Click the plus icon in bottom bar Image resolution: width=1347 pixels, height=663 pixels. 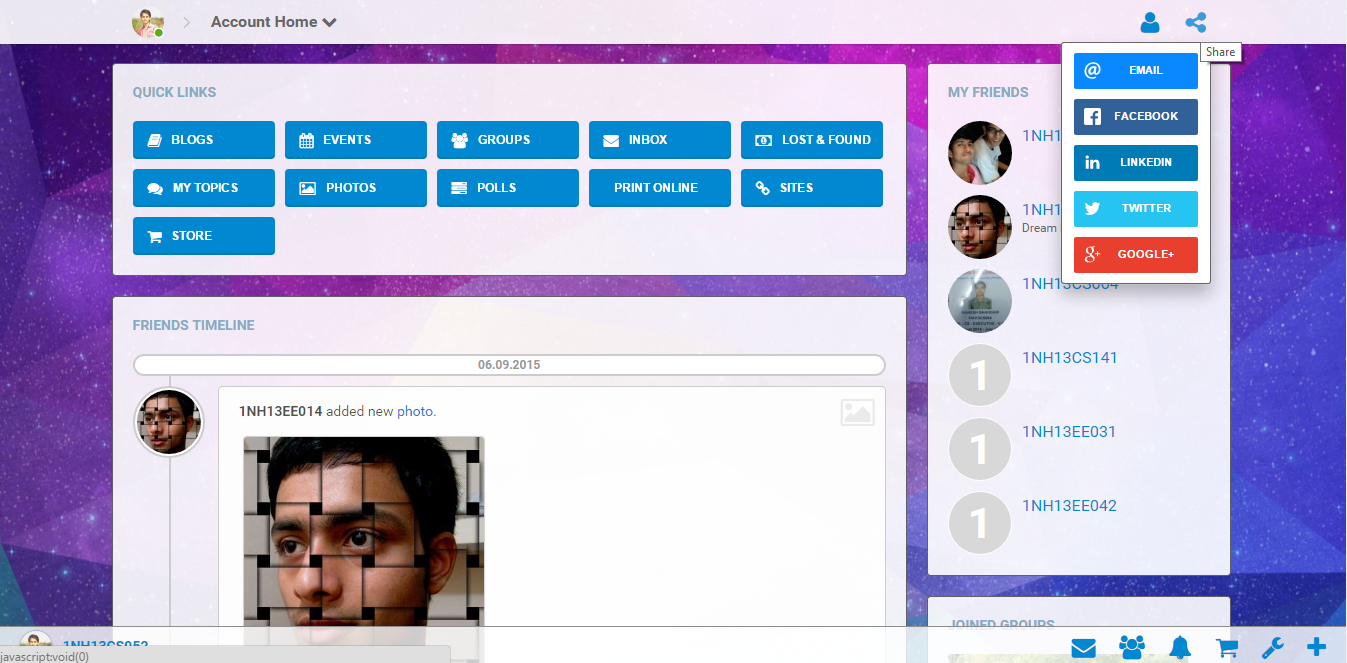click(x=1316, y=647)
